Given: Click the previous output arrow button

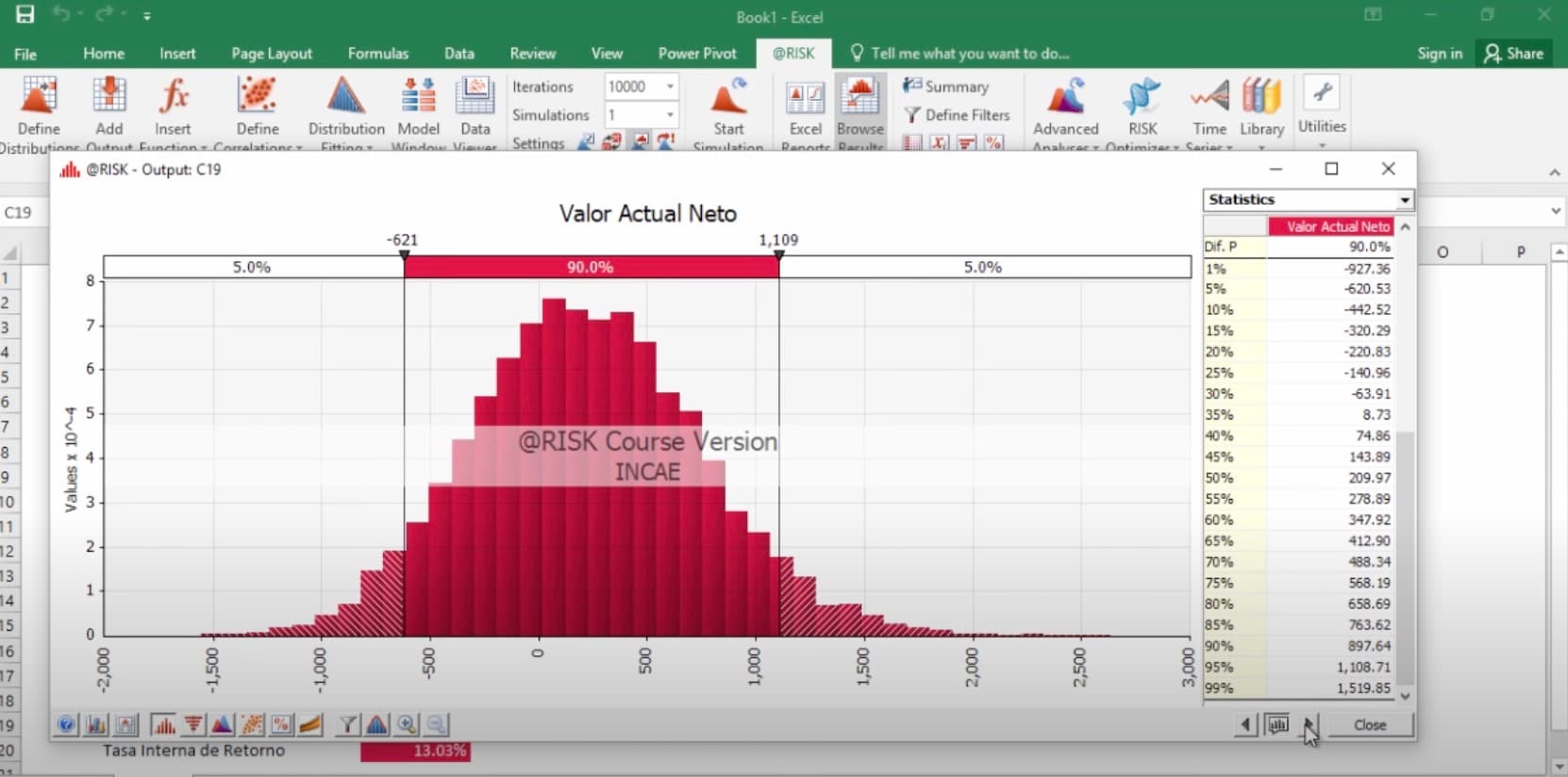Looking at the screenshot, I should coord(1245,724).
